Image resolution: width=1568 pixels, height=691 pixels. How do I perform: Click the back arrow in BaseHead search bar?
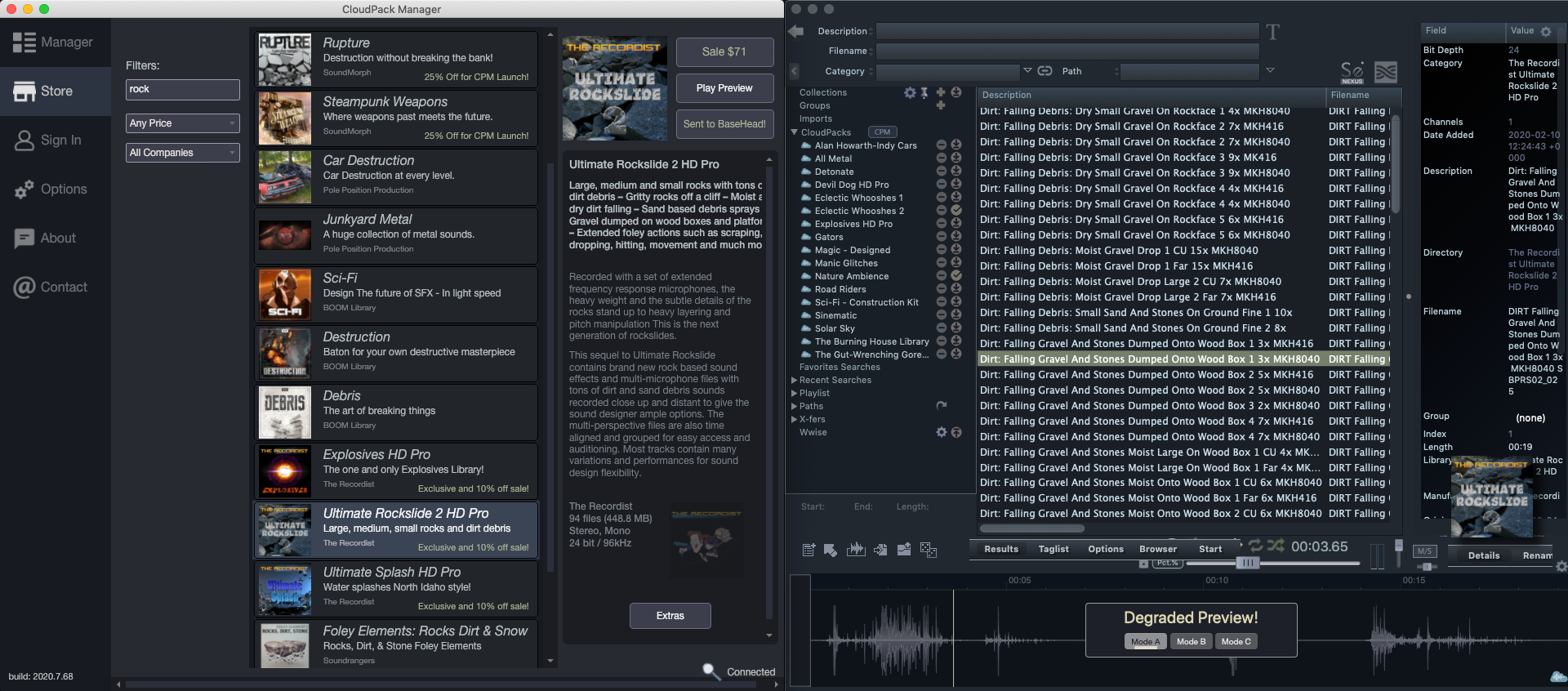pyautogui.click(x=795, y=31)
